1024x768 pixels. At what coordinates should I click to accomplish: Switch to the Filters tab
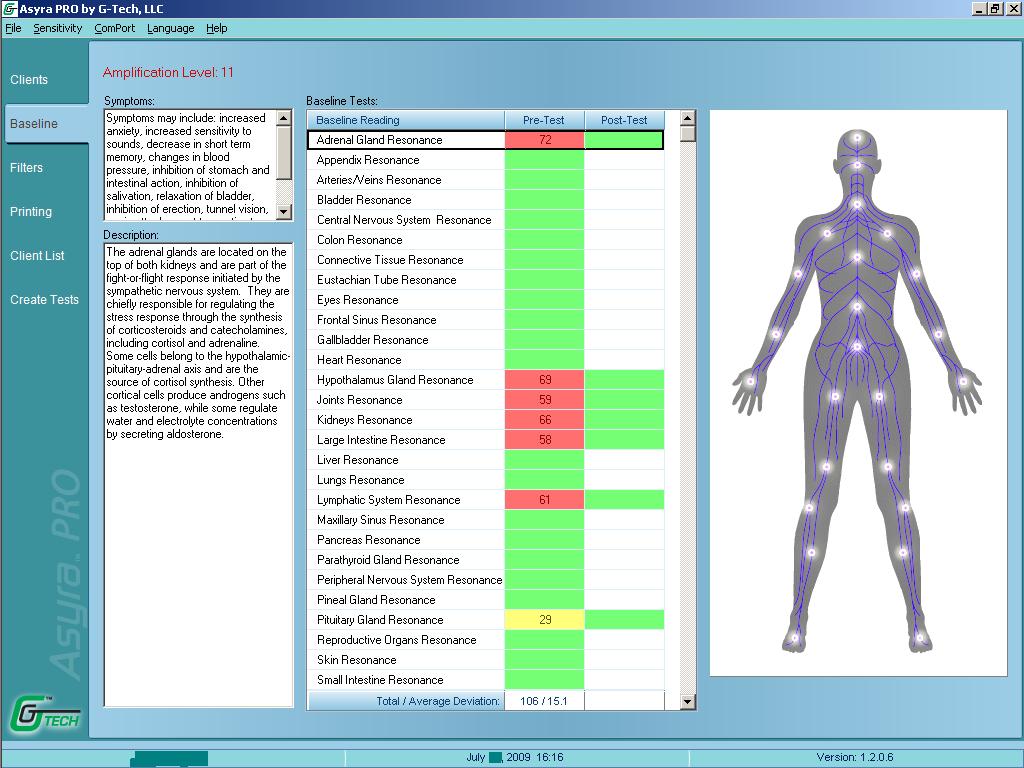[27, 168]
